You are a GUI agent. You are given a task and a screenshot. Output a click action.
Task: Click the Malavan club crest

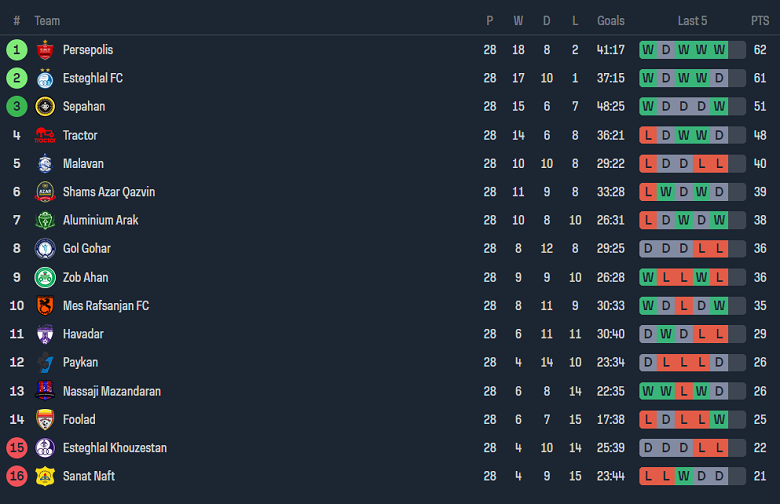click(45, 164)
